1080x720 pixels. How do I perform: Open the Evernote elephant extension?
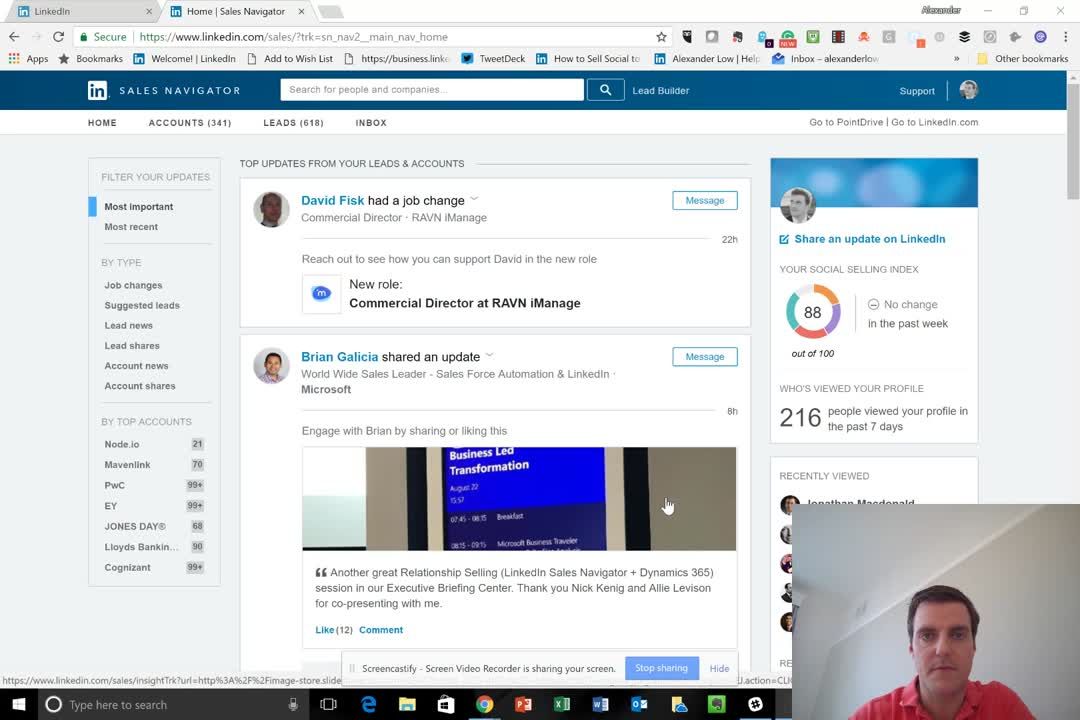pos(737,37)
